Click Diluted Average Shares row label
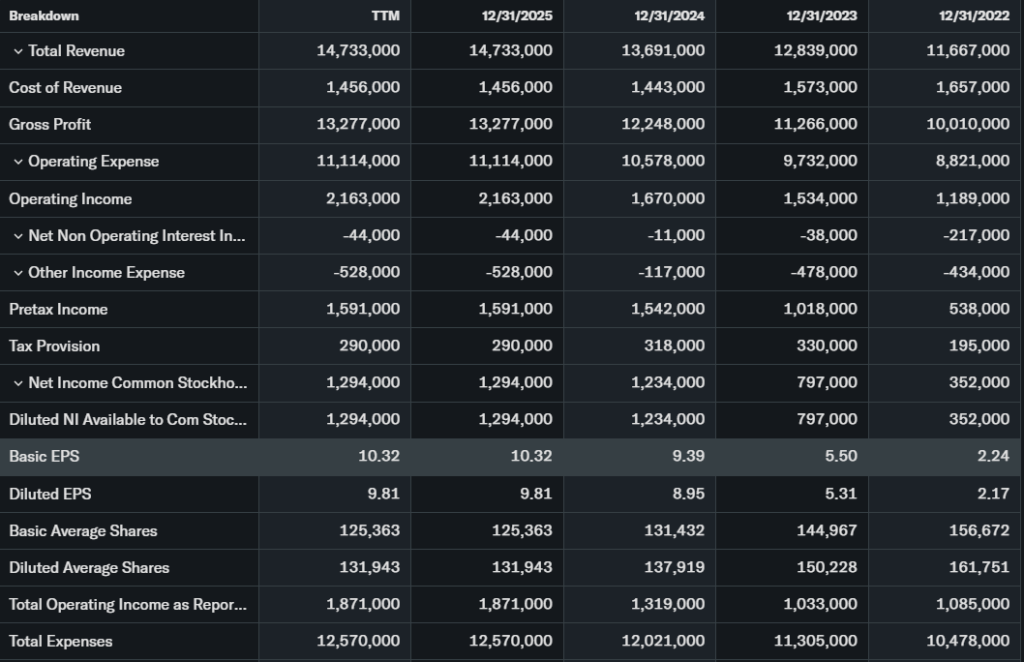The image size is (1024, 662). pyautogui.click(x=89, y=568)
